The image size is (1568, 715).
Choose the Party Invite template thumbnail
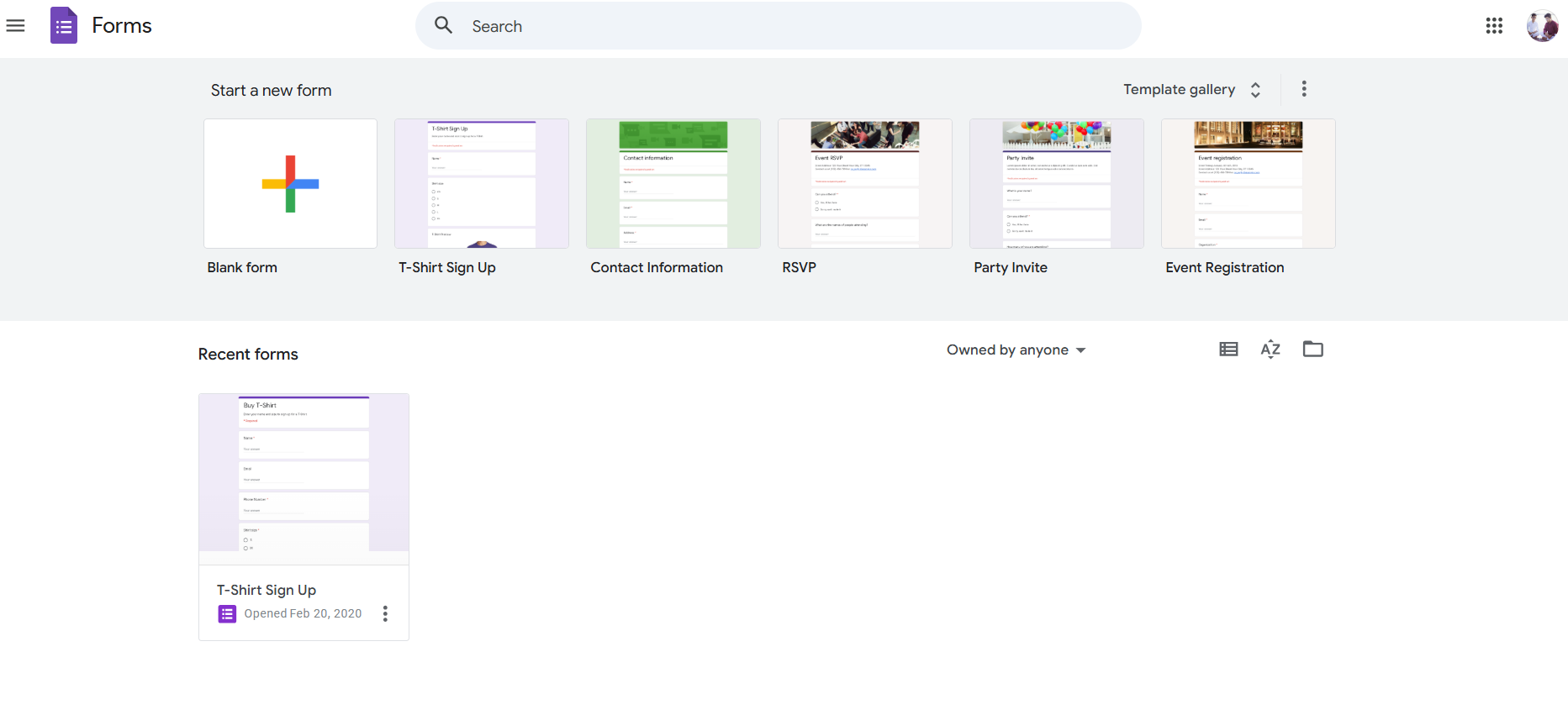tap(1057, 183)
